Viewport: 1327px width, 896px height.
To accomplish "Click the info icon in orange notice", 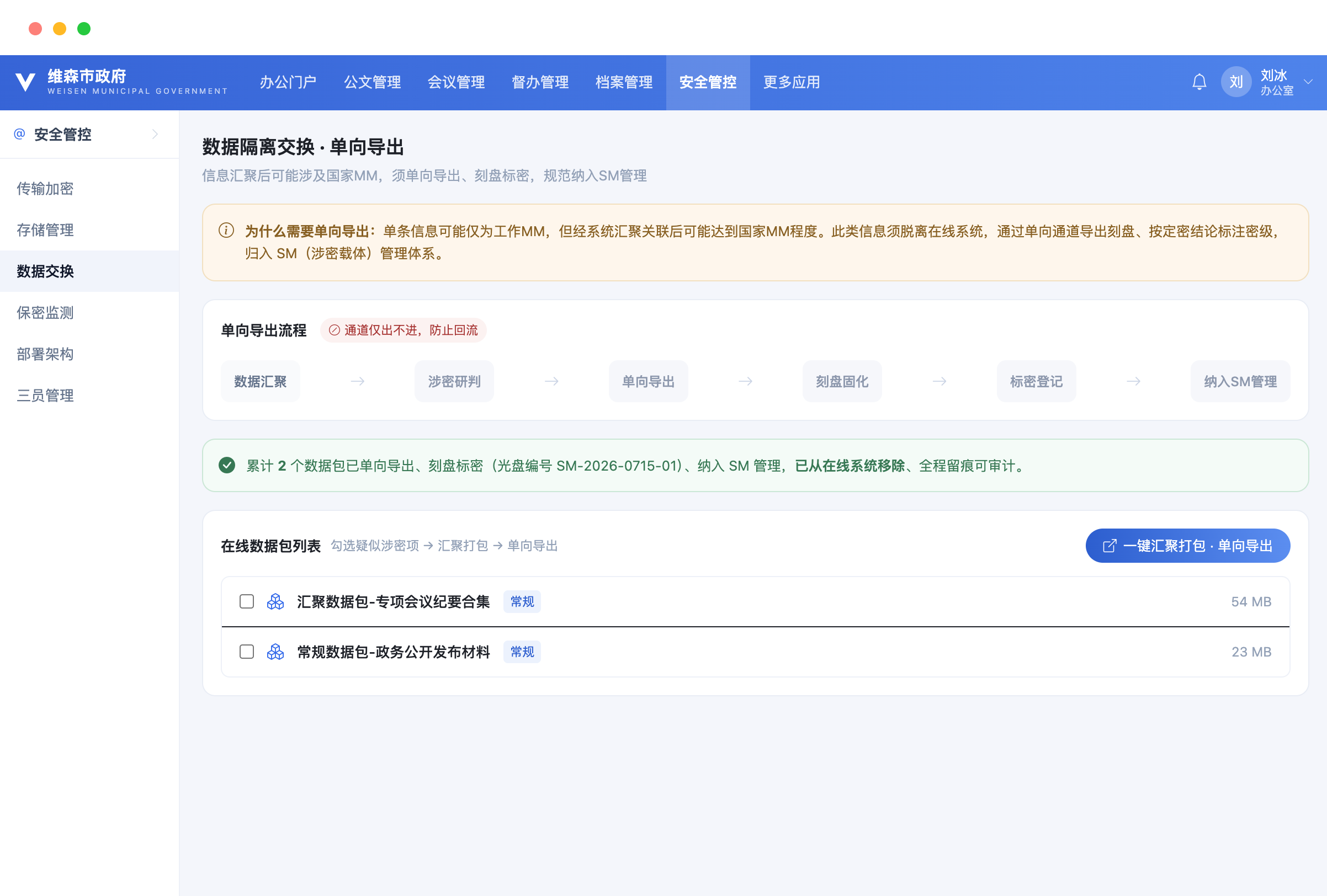I will pyautogui.click(x=226, y=231).
